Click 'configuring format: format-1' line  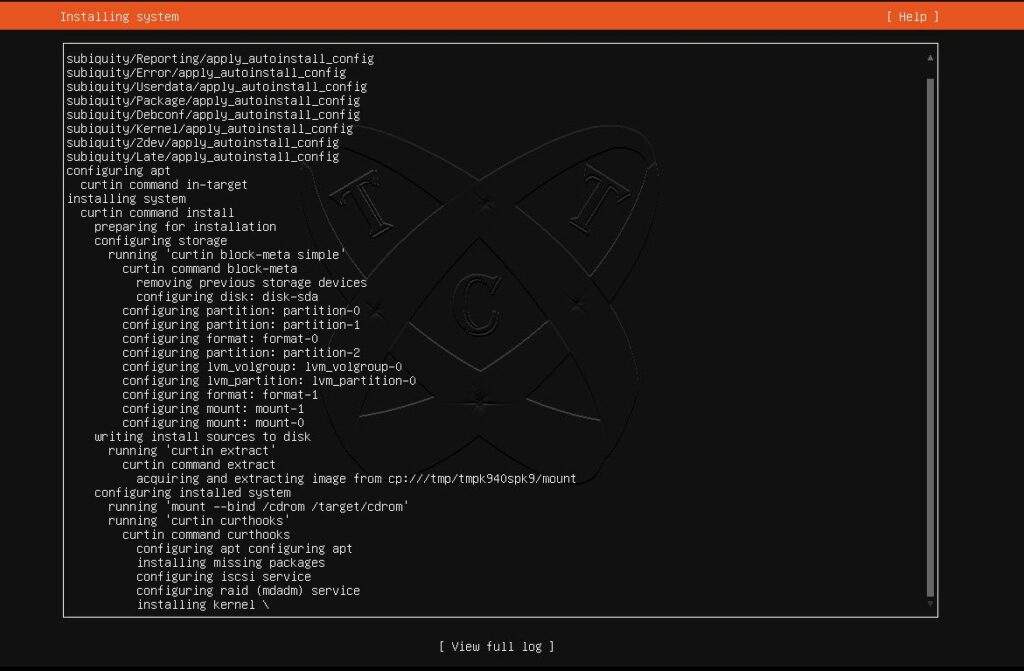(220, 395)
